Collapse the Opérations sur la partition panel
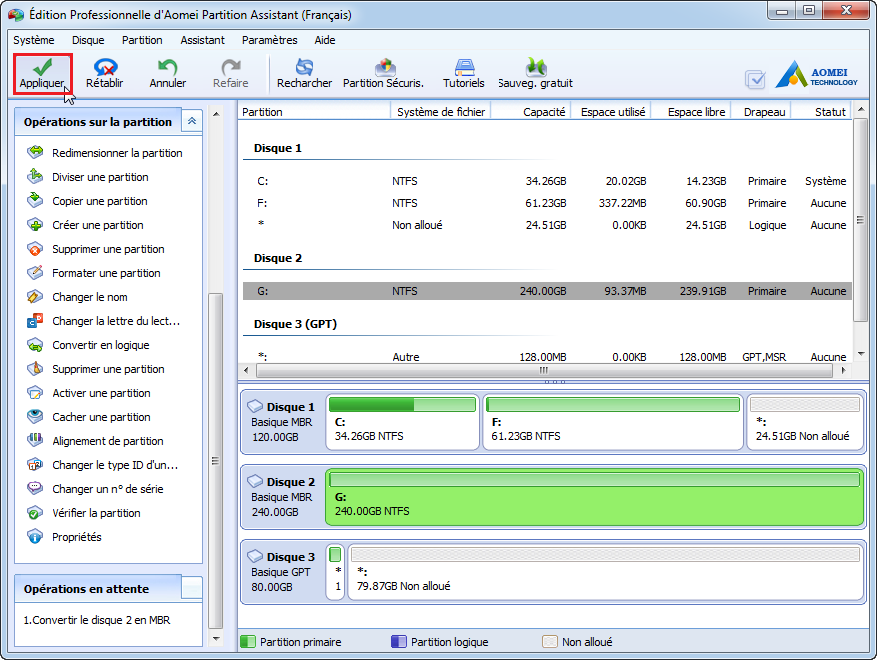Screen dimensions: 877x660 (191, 121)
